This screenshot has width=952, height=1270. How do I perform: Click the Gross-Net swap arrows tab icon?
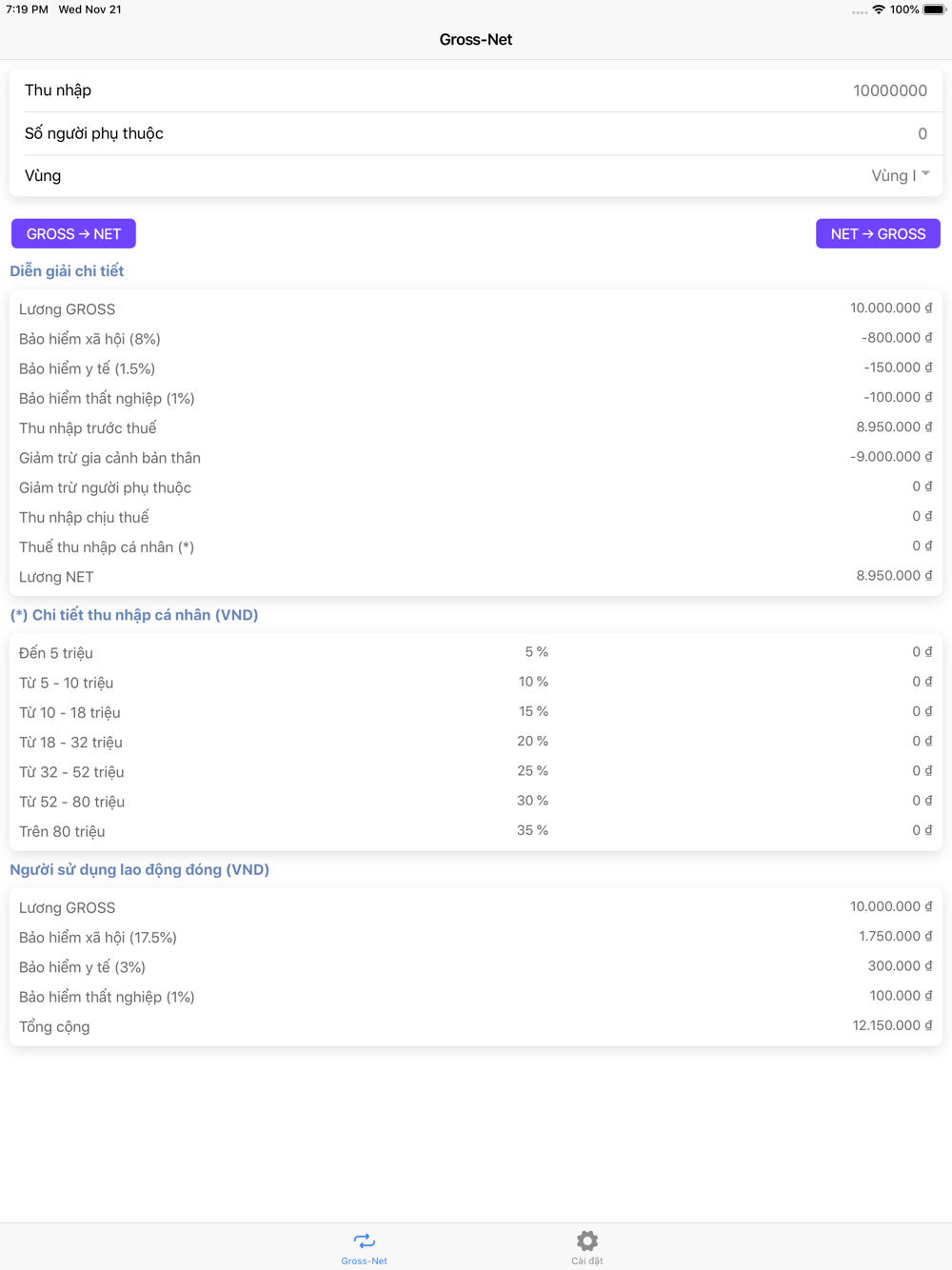coord(364,1240)
